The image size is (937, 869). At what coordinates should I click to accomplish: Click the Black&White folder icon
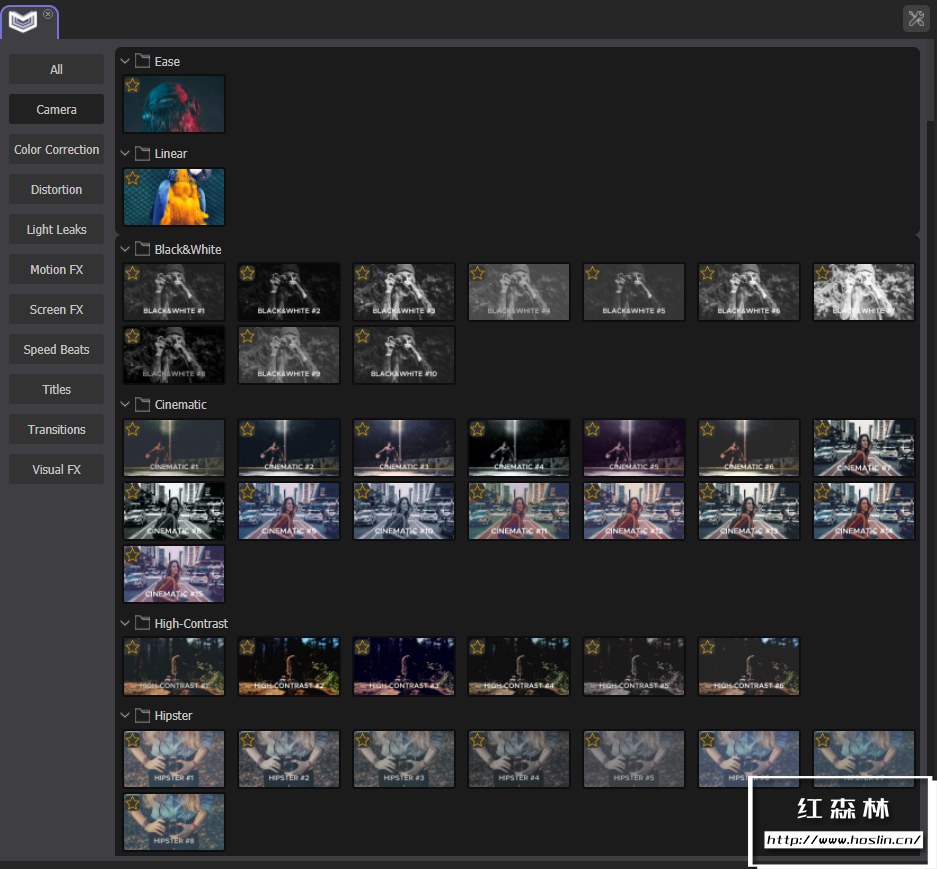[142, 249]
